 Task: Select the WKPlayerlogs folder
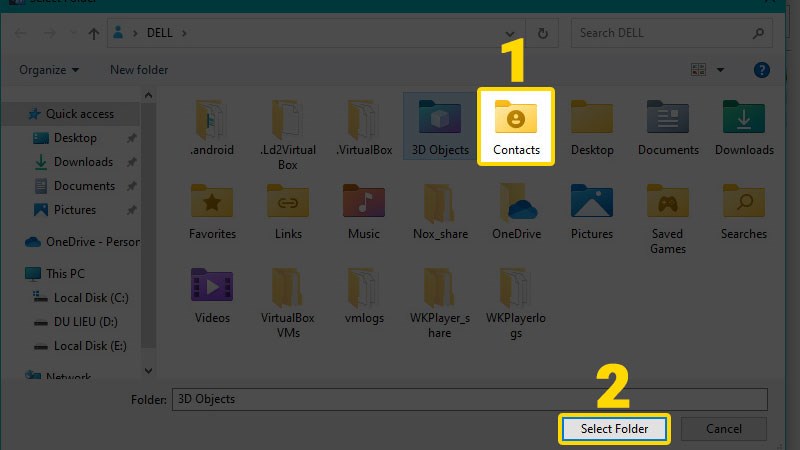[516, 304]
